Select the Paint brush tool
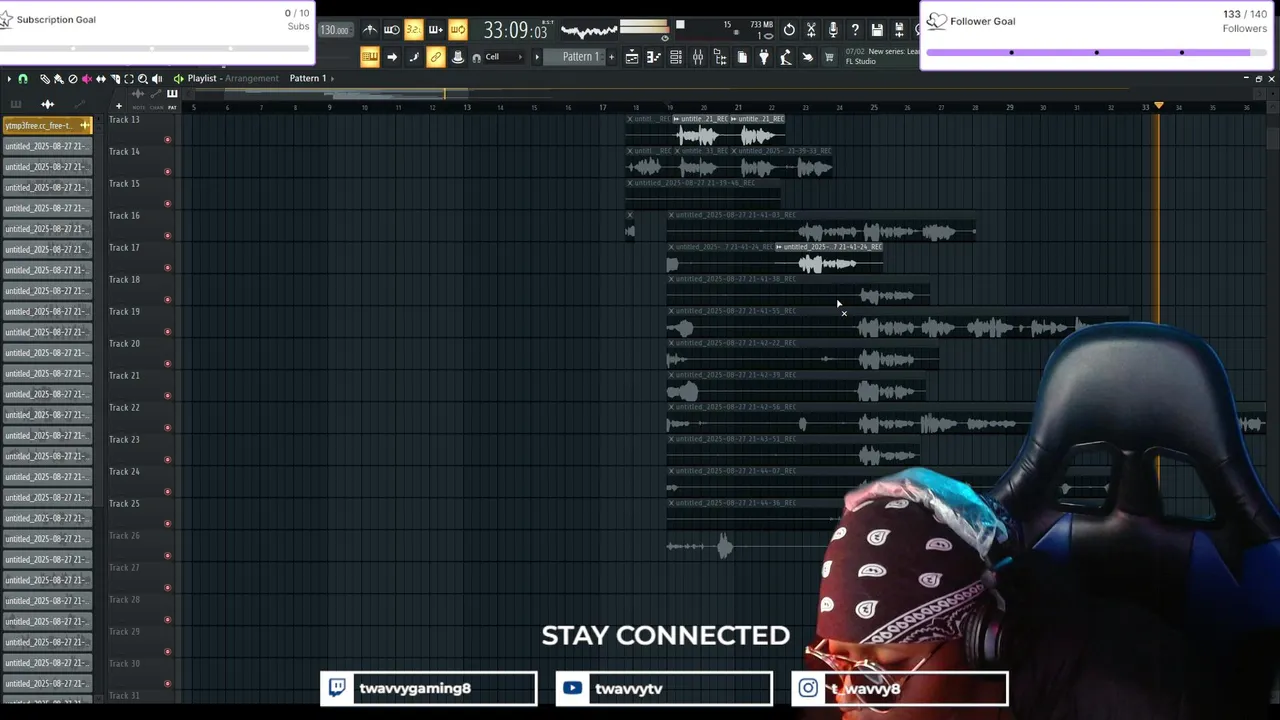The image size is (1280, 720). (58, 78)
